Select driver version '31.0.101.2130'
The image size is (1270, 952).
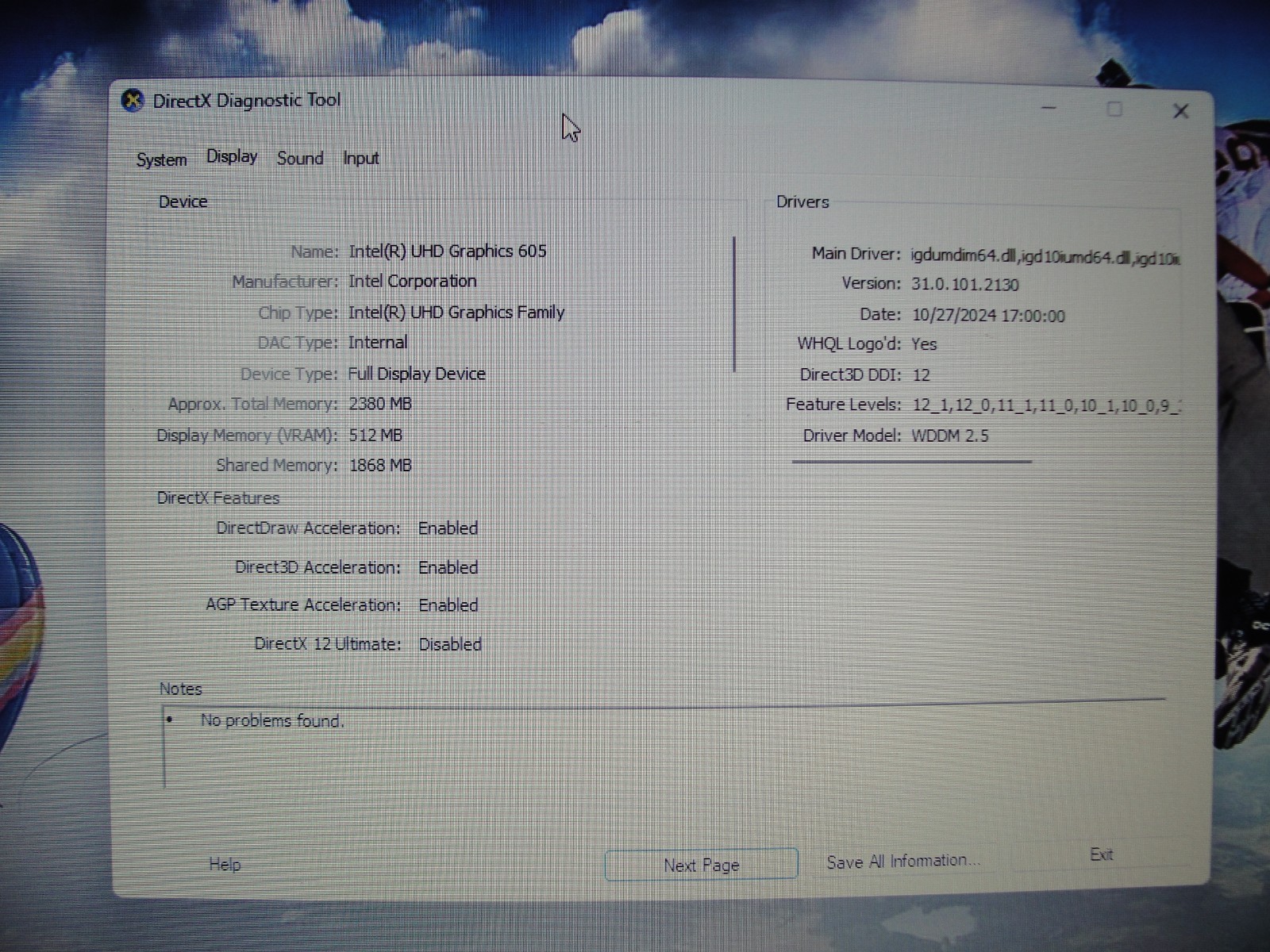tap(964, 284)
